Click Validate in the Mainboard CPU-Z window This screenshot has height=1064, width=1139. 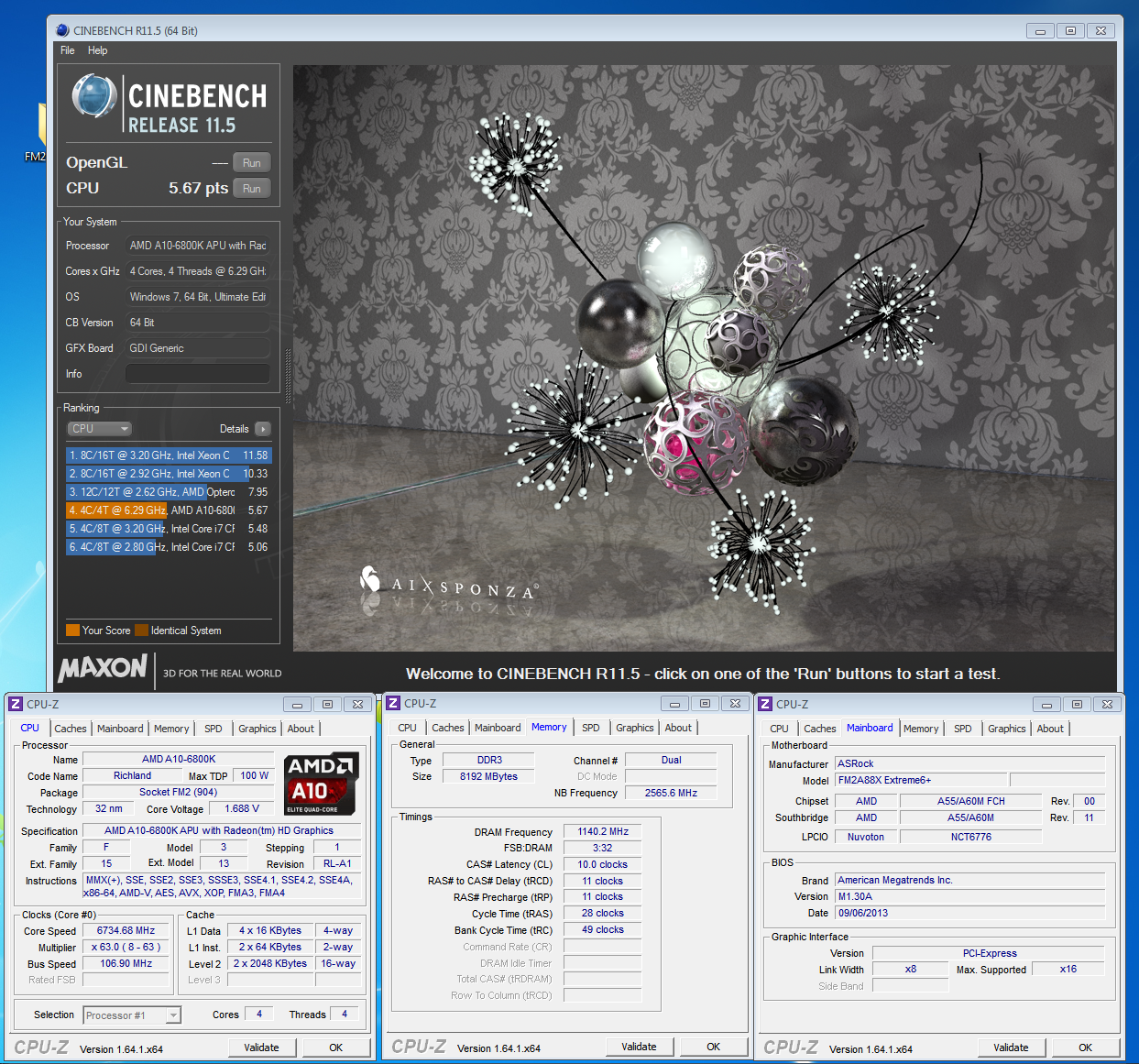(1011, 1048)
